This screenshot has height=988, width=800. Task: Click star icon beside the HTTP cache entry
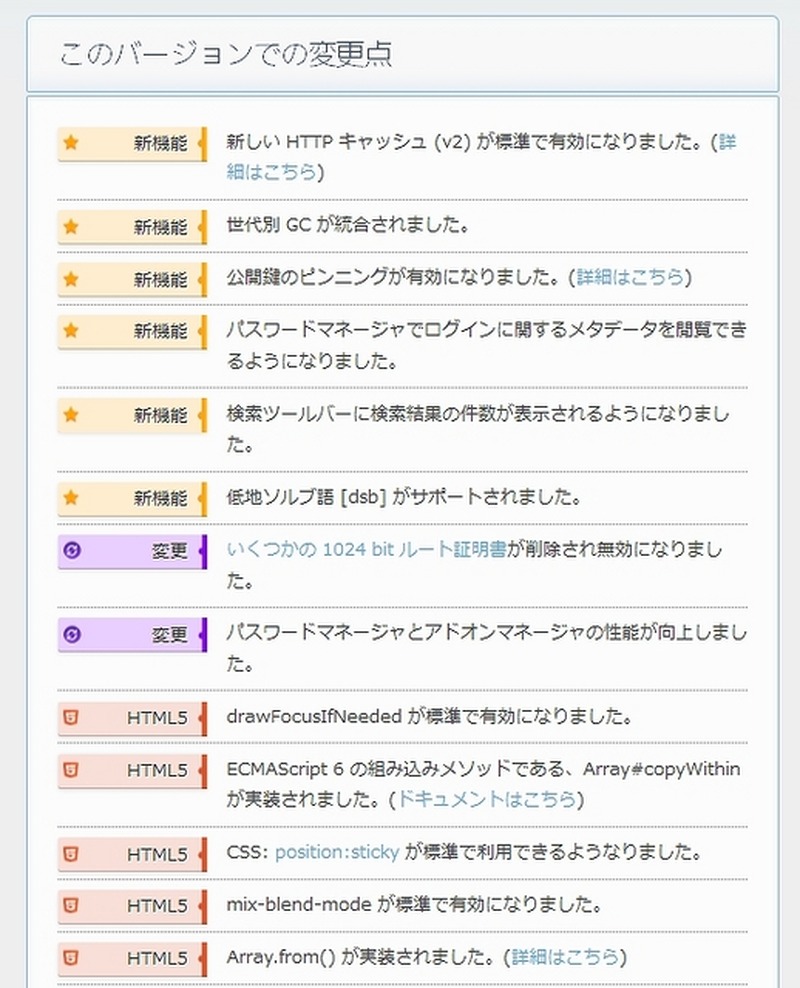(71, 143)
